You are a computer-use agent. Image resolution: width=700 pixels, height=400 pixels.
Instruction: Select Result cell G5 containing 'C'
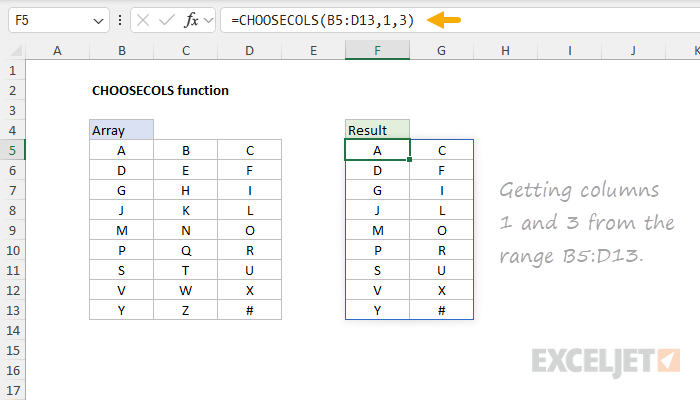(442, 150)
